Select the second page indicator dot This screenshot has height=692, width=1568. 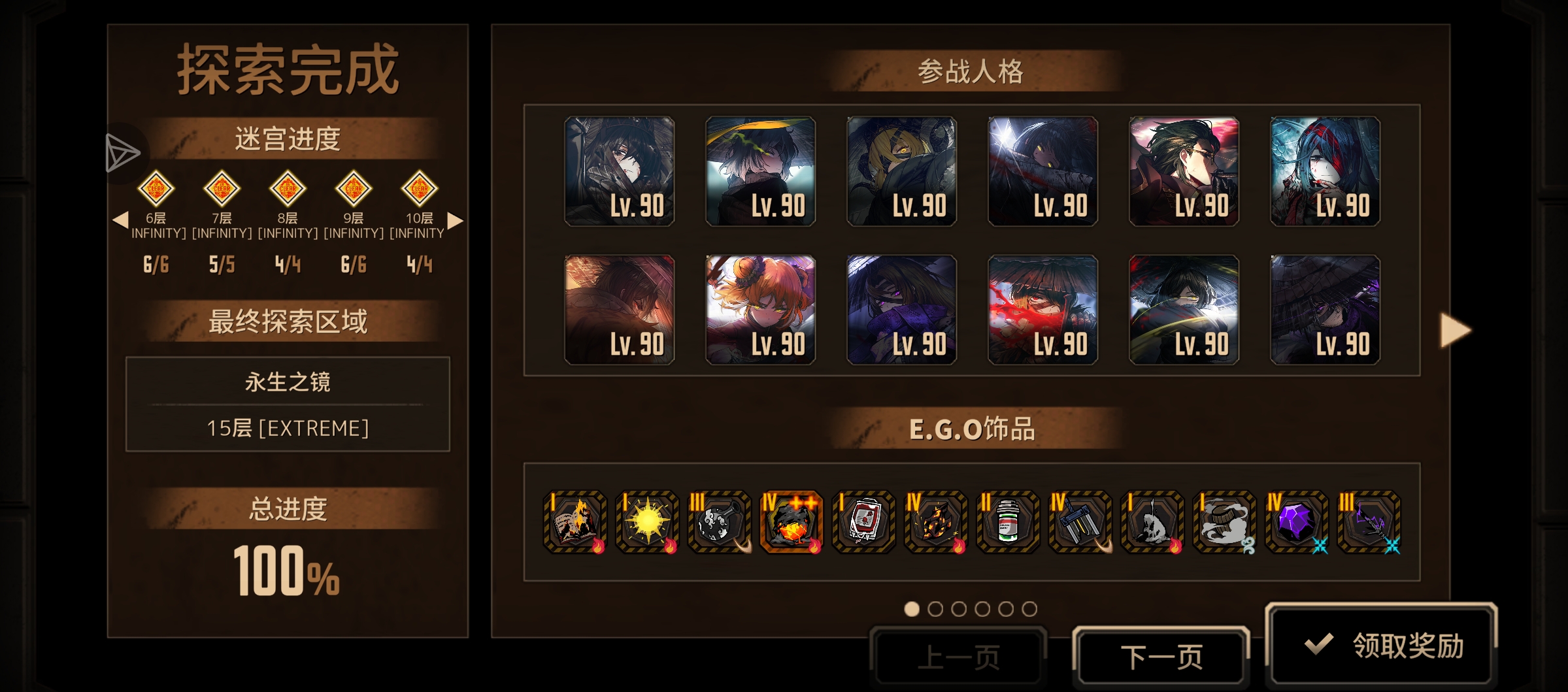935,609
